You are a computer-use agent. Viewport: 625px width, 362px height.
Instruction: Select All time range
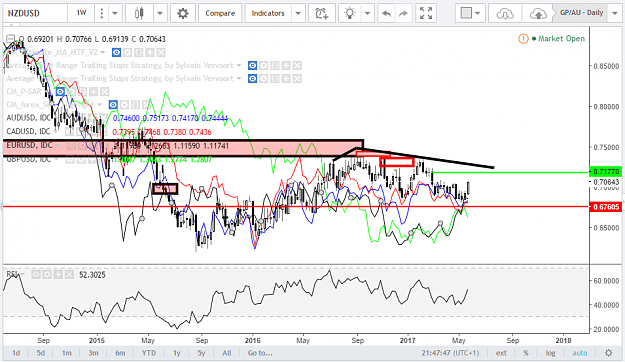[226, 353]
